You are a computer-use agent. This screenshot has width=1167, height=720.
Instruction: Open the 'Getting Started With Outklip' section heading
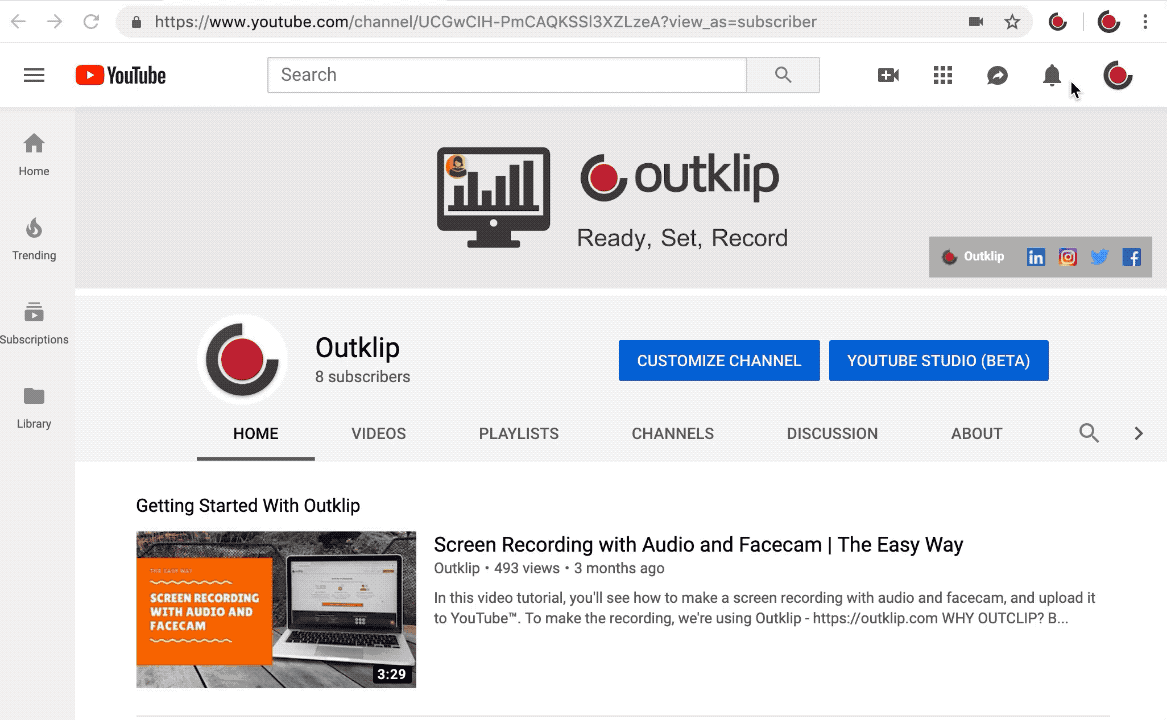[x=248, y=506]
